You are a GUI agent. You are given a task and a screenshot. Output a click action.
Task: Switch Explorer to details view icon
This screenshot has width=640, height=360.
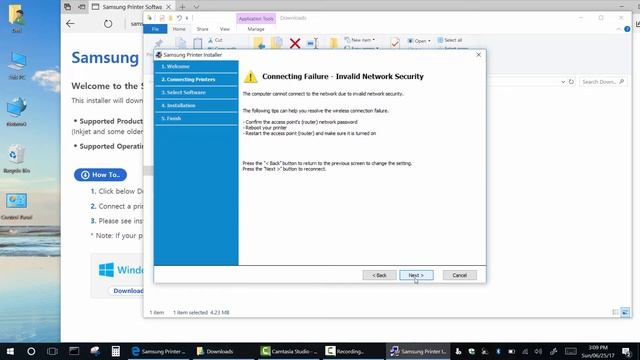[615, 312]
